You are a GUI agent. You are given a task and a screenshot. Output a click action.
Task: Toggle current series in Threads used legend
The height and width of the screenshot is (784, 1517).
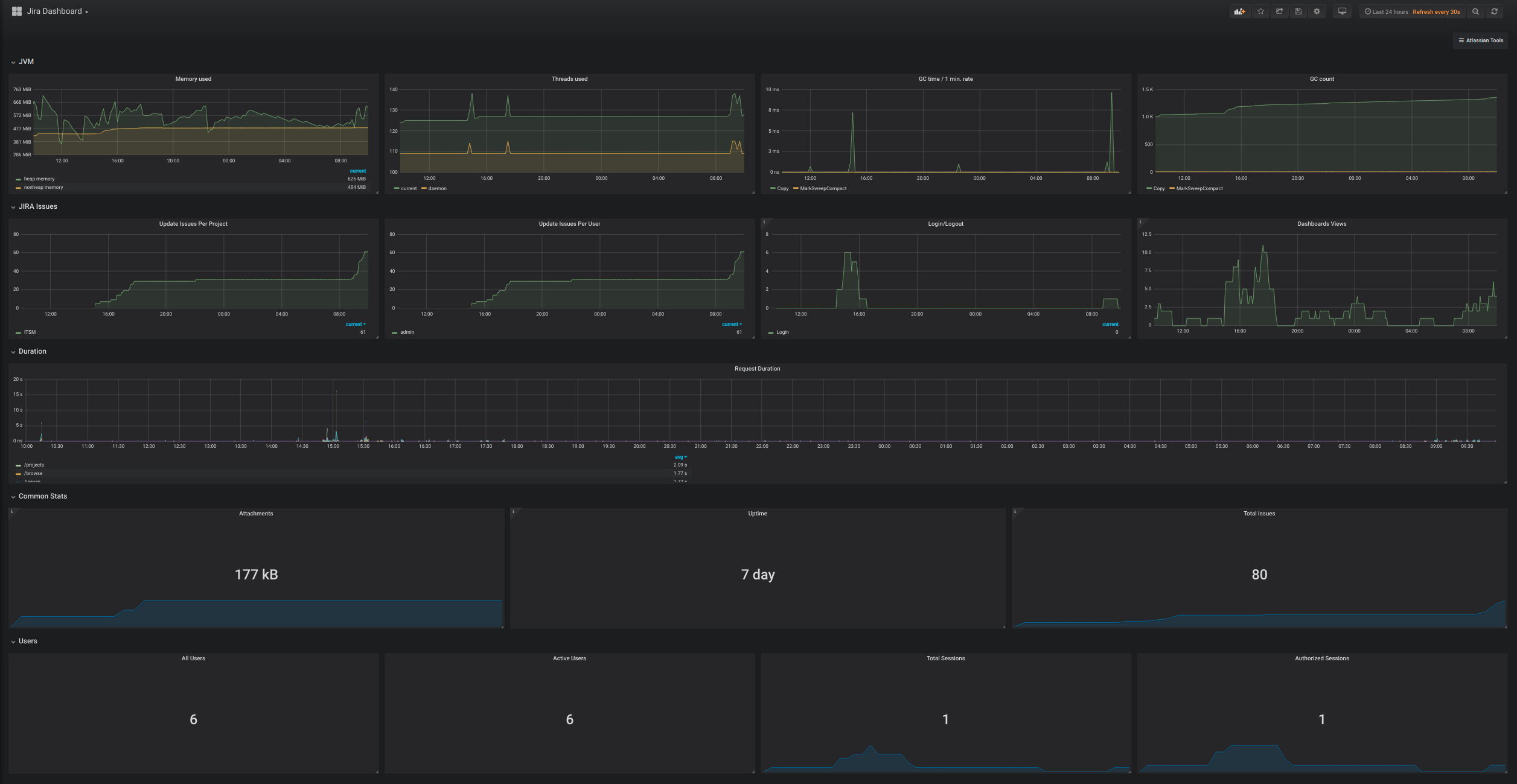tap(409, 188)
